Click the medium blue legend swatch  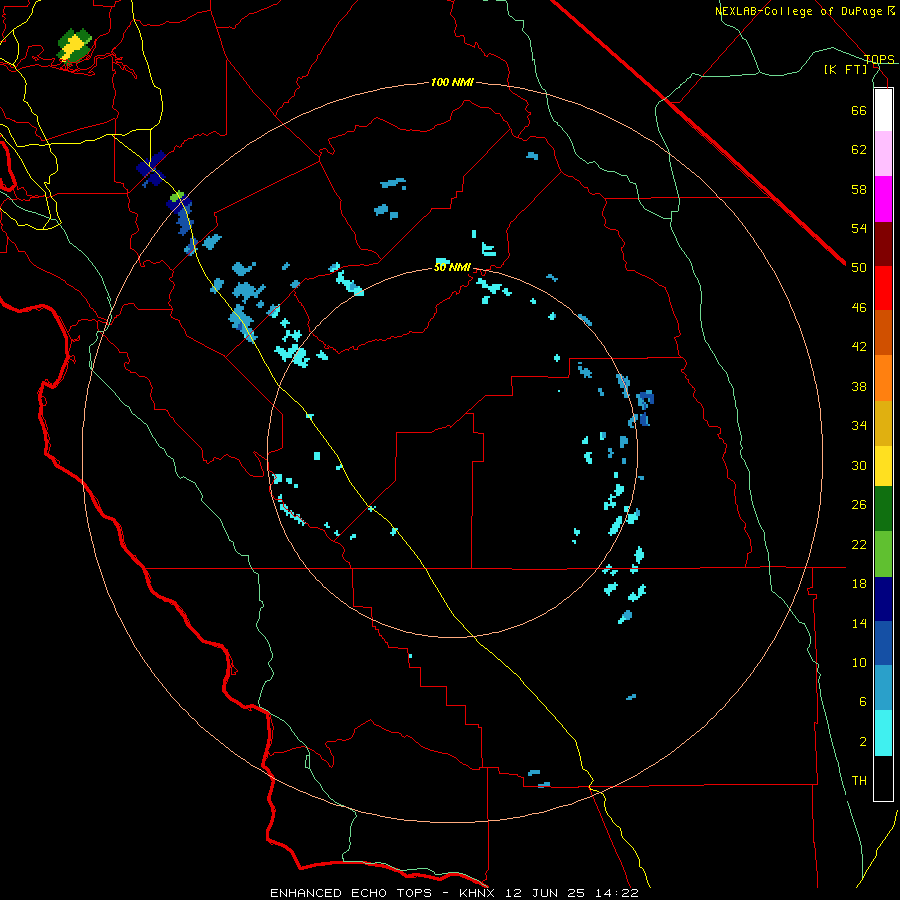point(883,643)
